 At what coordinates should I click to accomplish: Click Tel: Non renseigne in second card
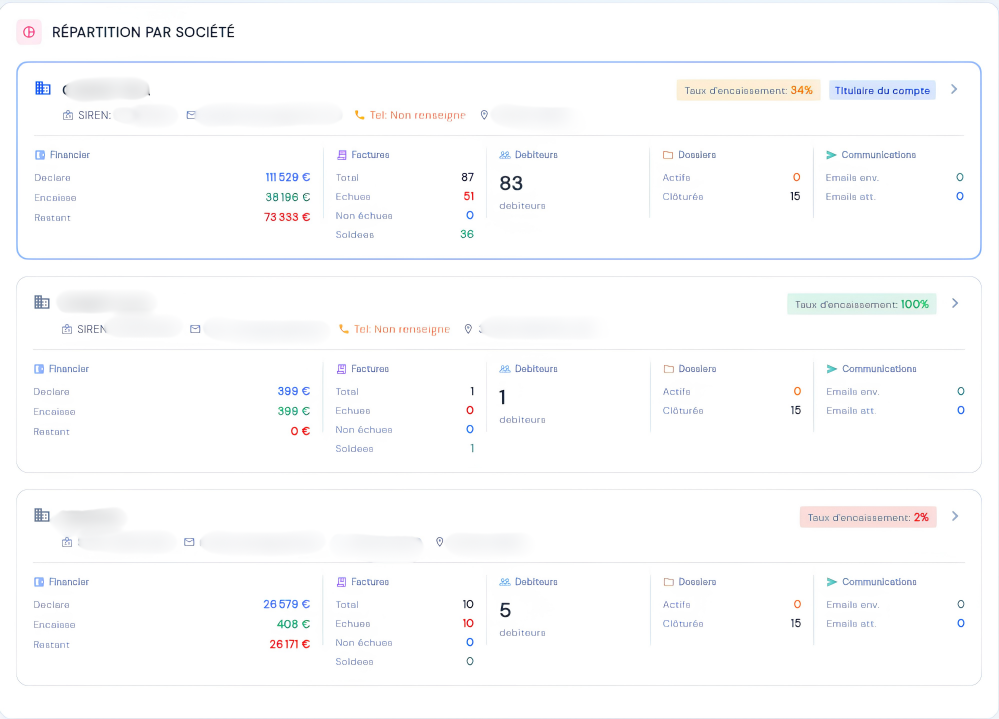click(402, 329)
